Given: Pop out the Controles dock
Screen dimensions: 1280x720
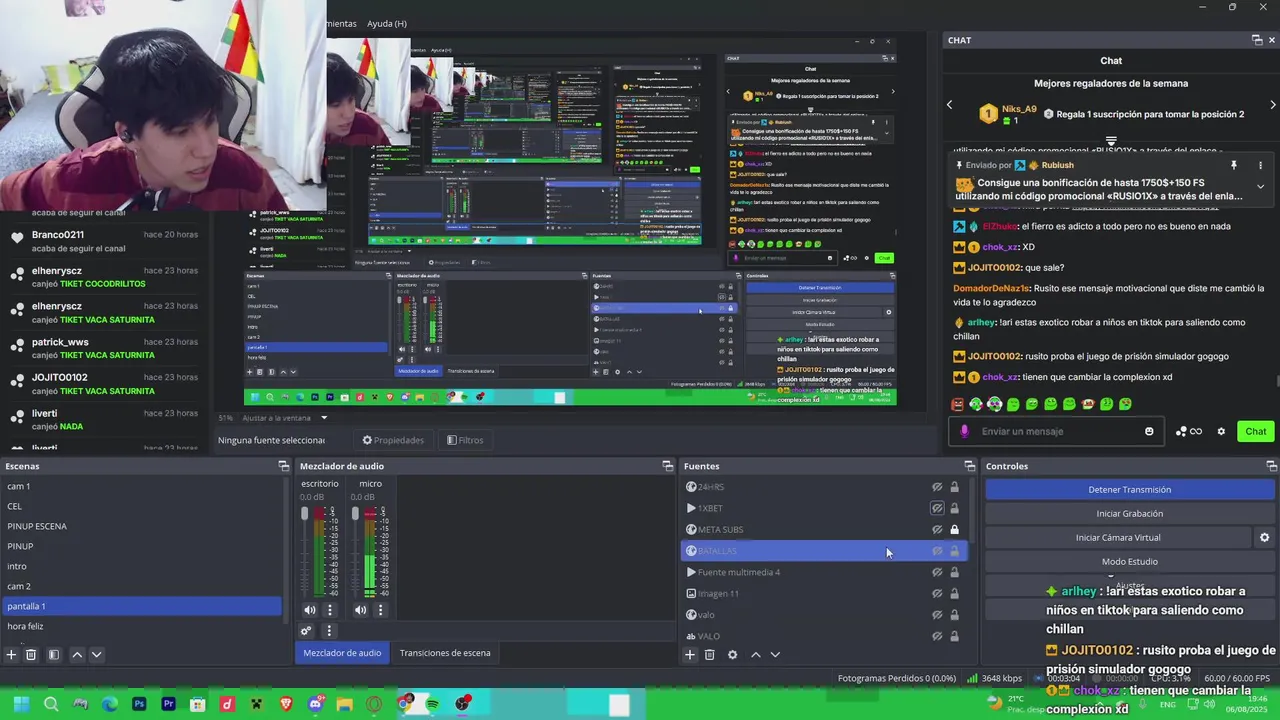Looking at the screenshot, I should (1271, 466).
